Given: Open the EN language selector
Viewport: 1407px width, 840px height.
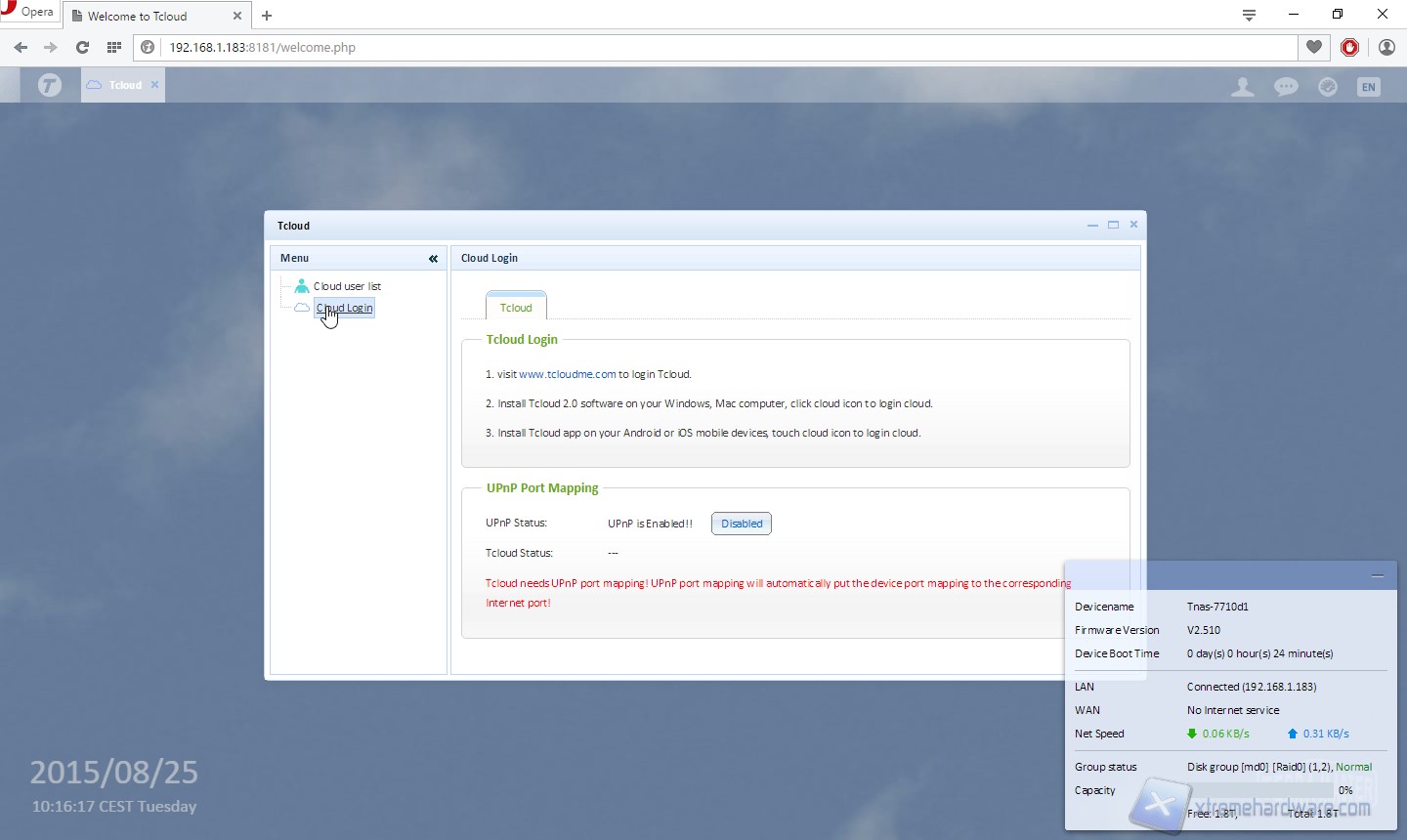Looking at the screenshot, I should point(1368,87).
